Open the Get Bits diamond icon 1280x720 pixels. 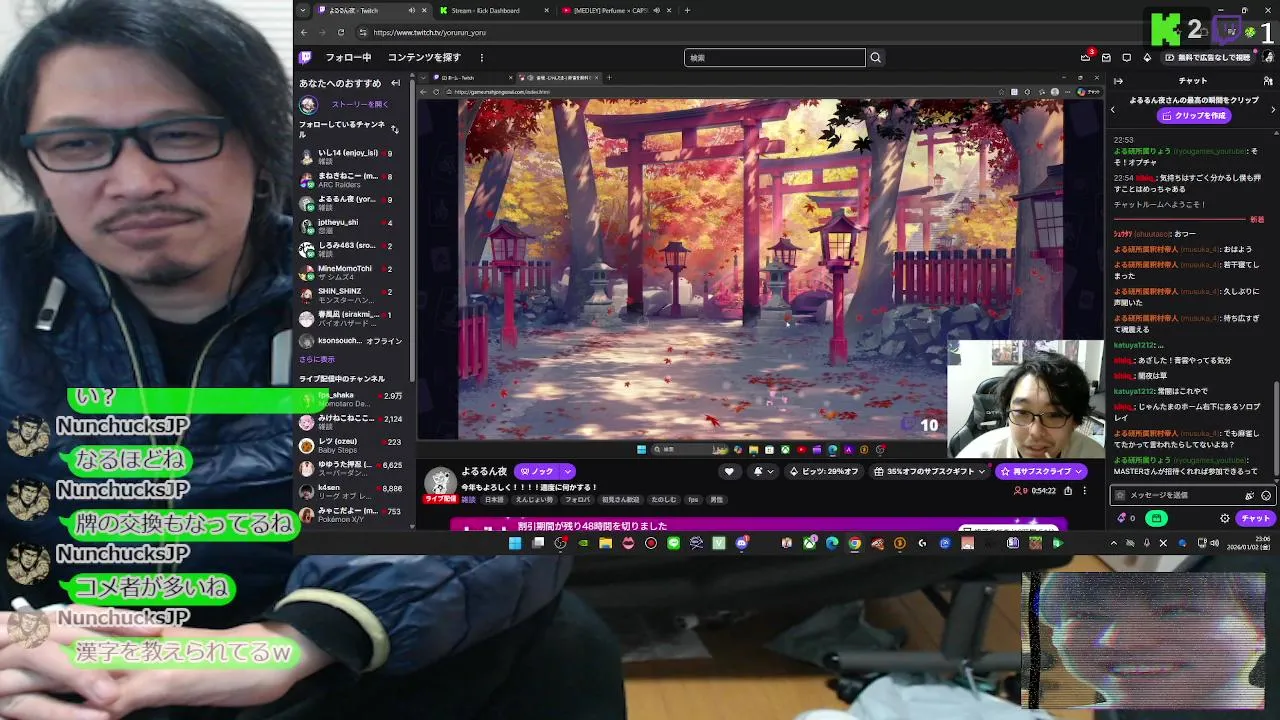point(1147,58)
